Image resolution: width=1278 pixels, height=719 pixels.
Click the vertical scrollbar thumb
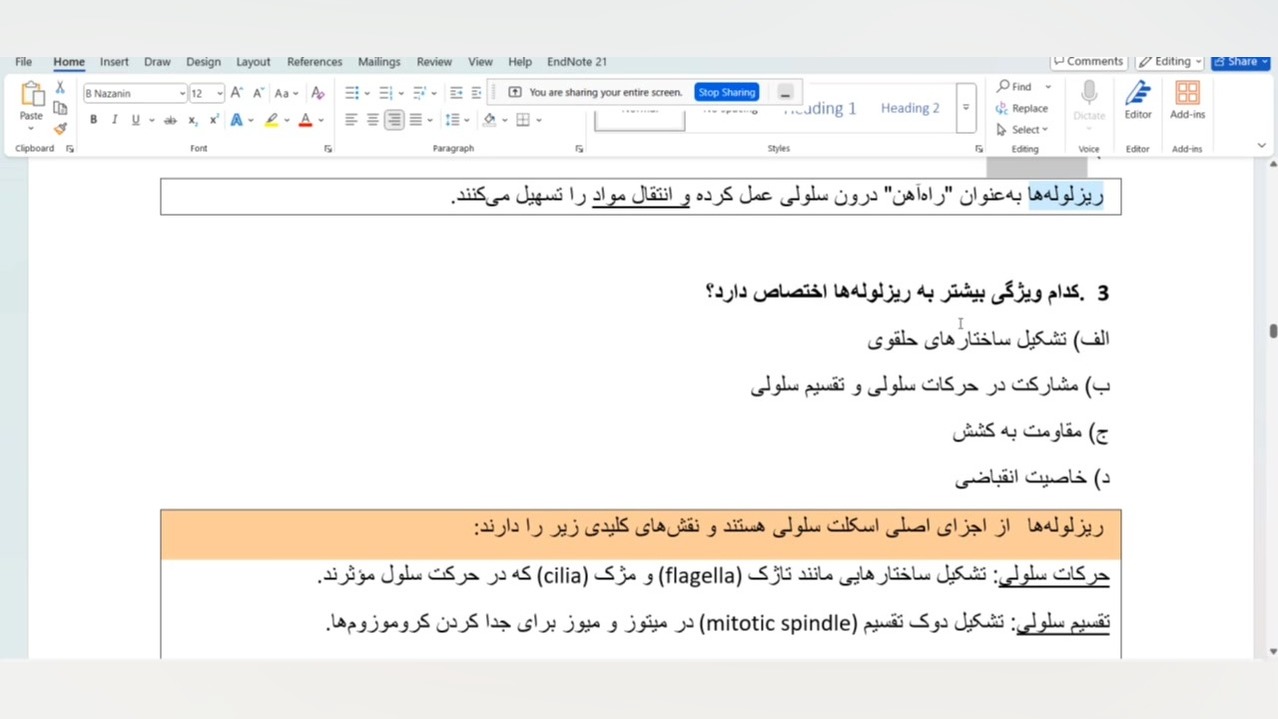1272,331
